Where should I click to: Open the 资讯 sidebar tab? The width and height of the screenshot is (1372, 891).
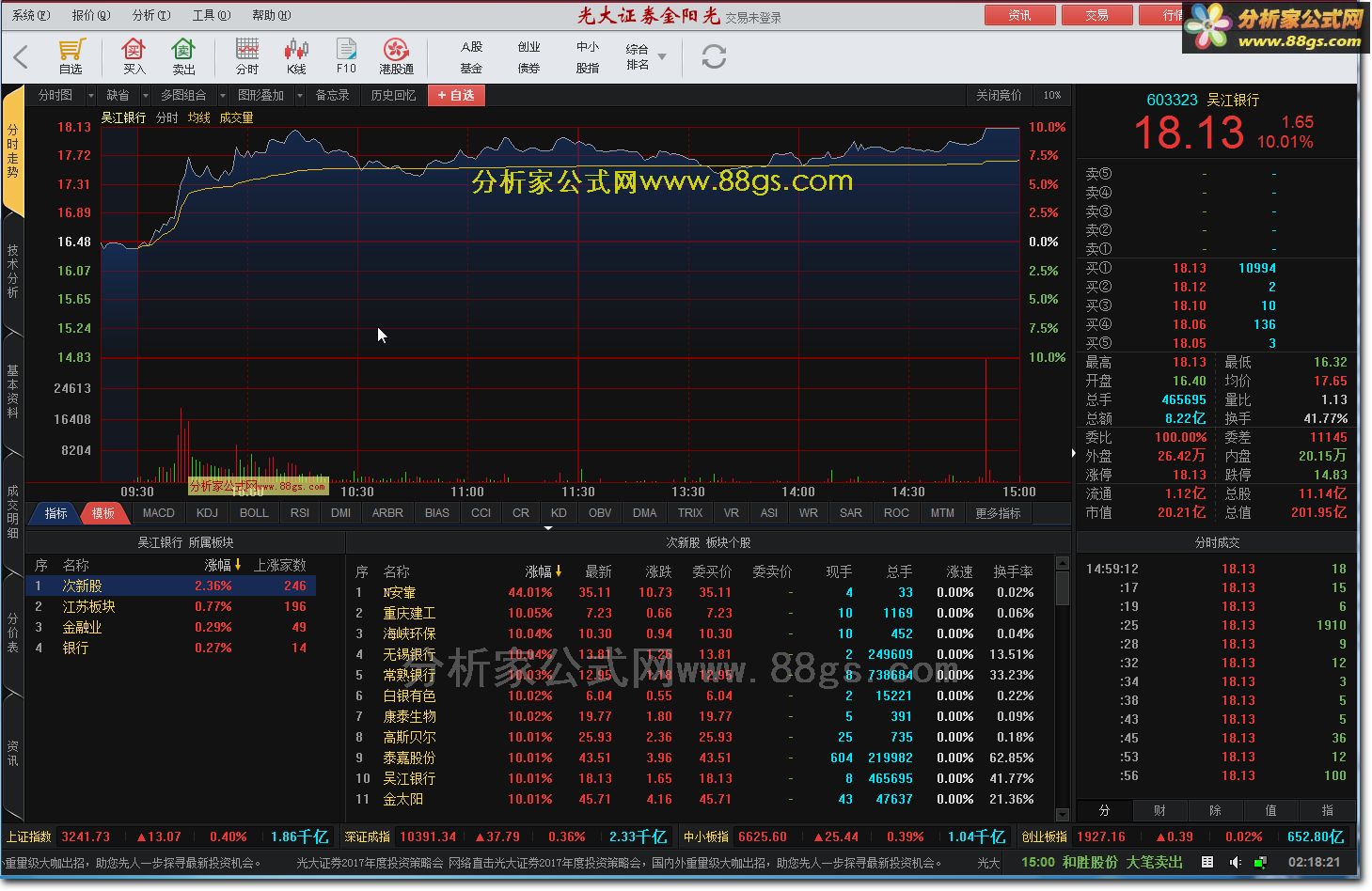[x=13, y=753]
